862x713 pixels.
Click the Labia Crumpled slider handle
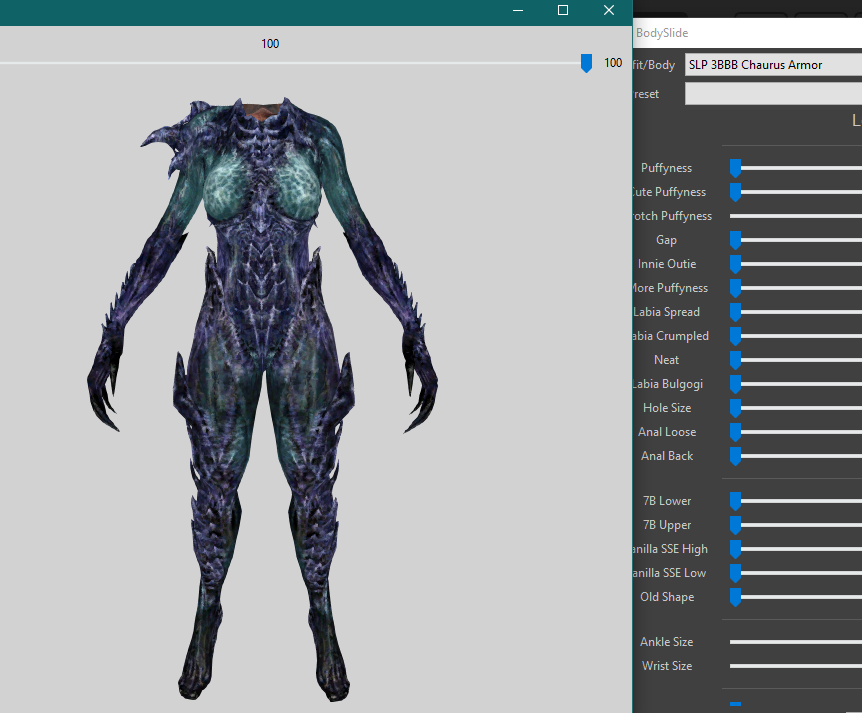(736, 336)
